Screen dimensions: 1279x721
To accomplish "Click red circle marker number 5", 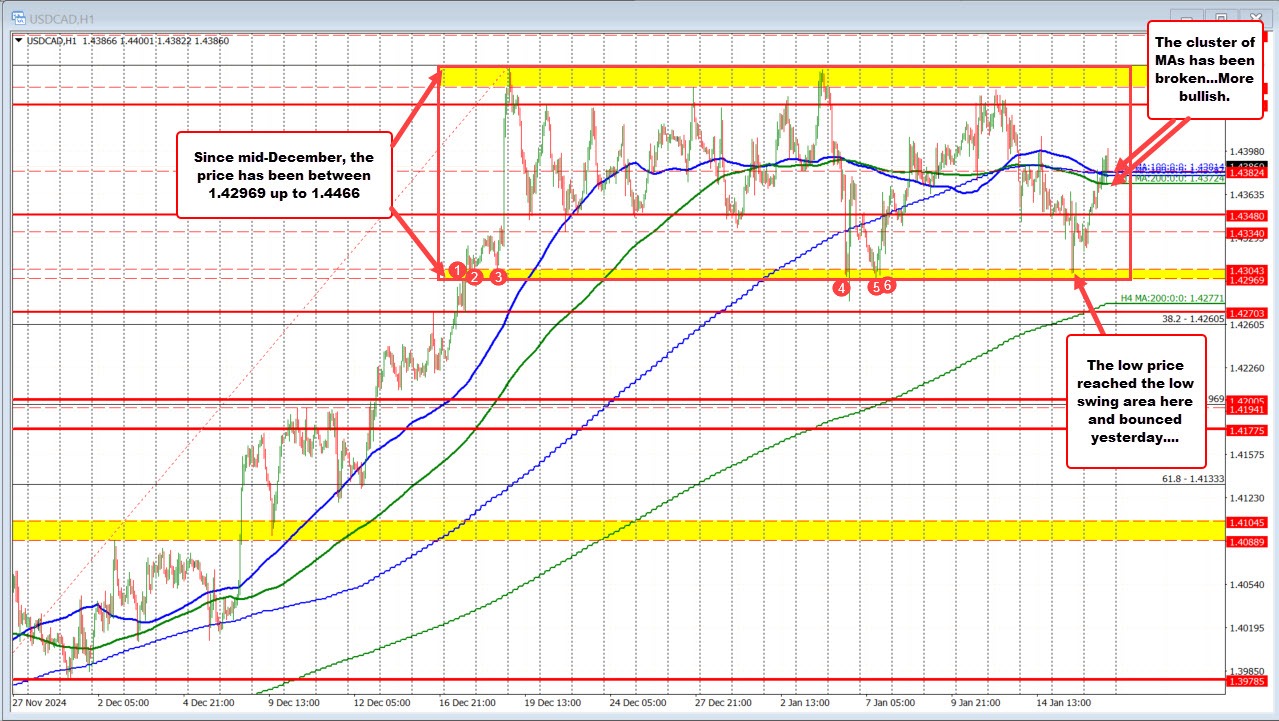I will tap(875, 287).
